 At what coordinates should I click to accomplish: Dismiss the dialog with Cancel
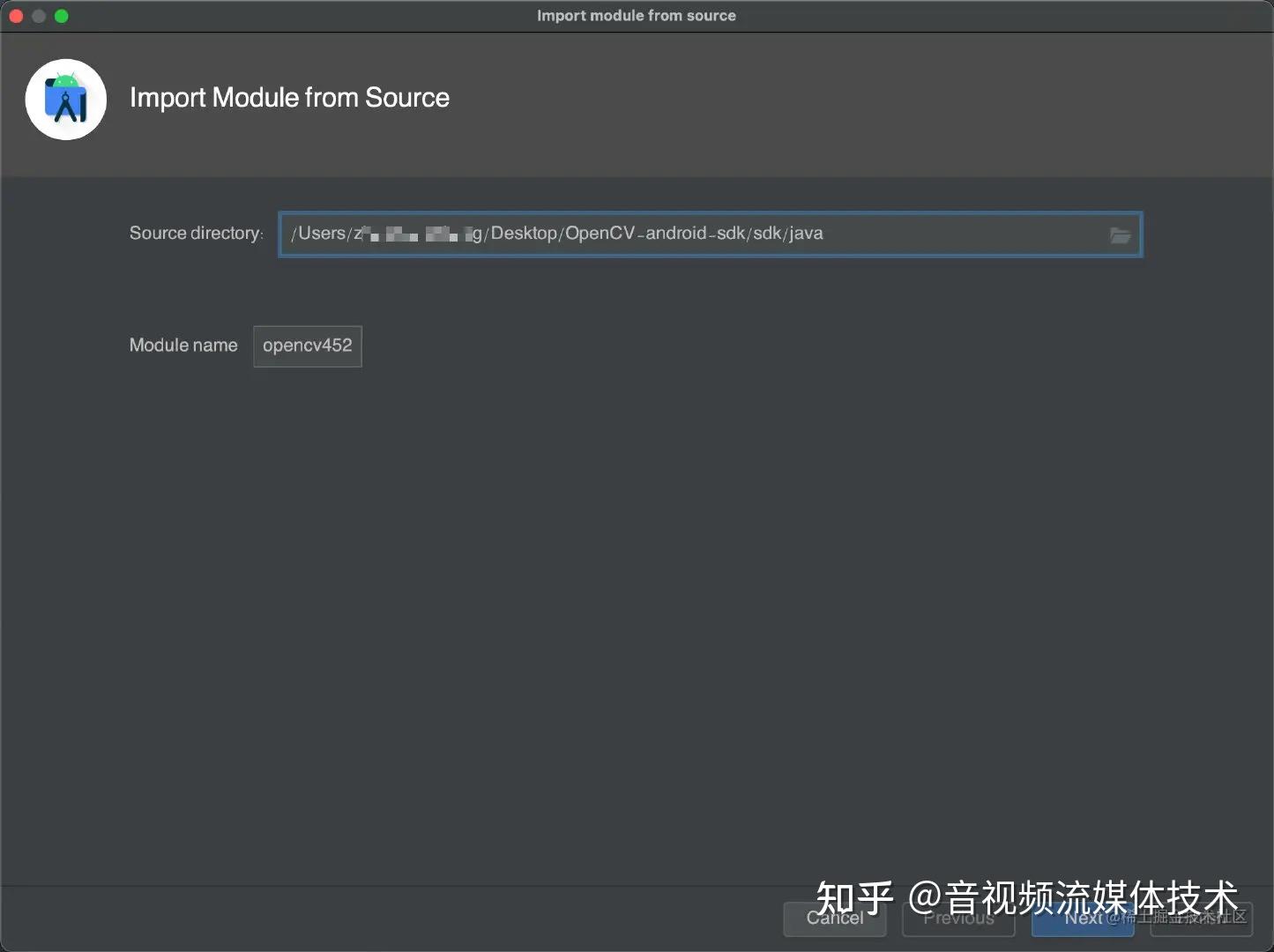click(x=834, y=919)
